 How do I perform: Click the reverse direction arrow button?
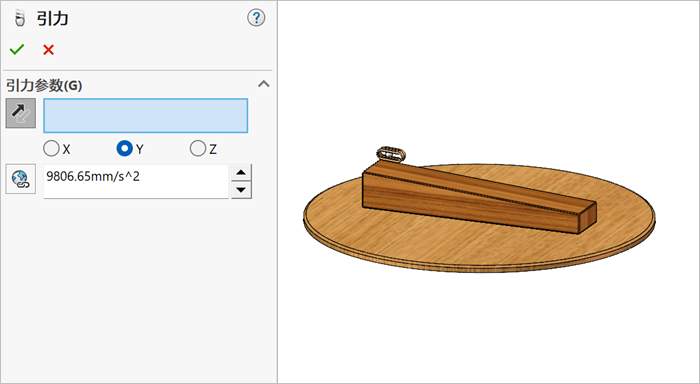coord(21,113)
